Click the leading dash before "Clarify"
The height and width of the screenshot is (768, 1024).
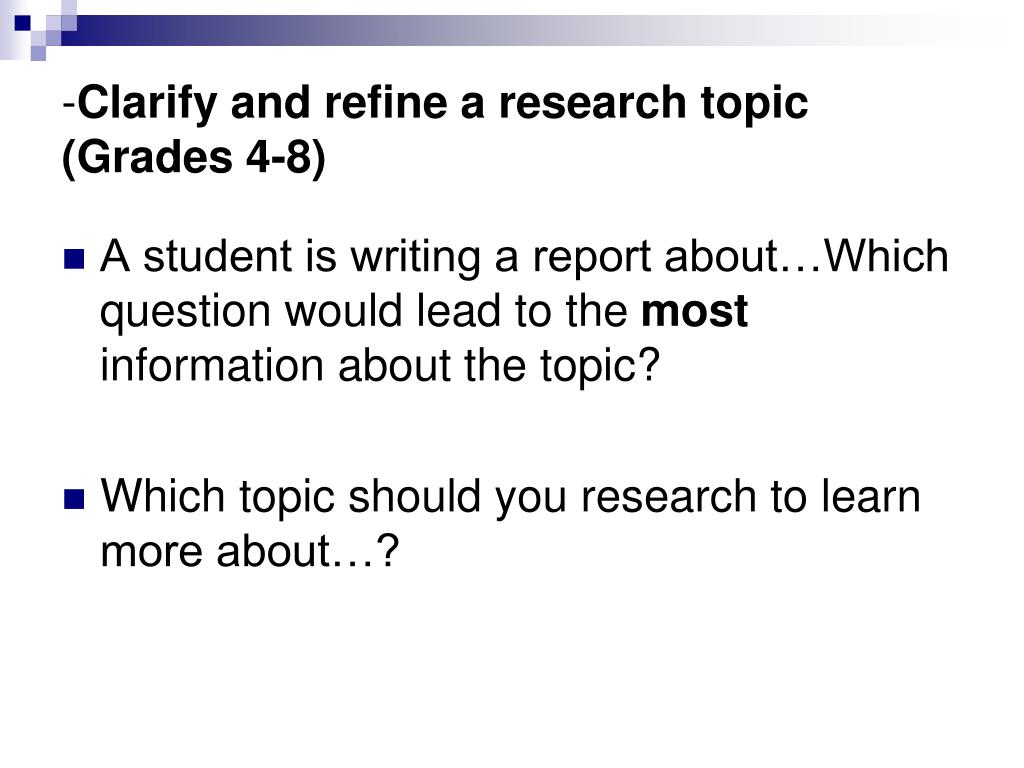click(x=70, y=104)
